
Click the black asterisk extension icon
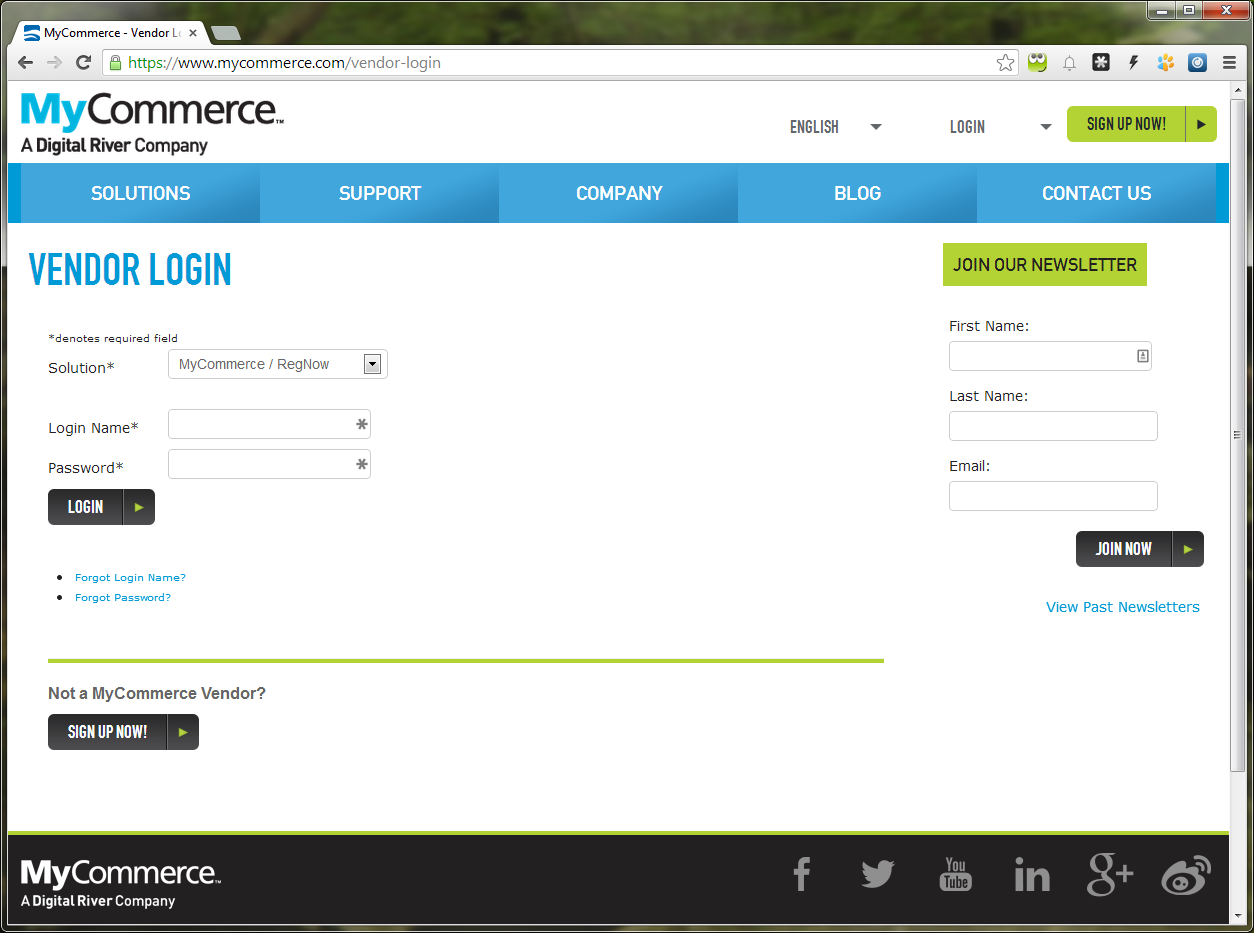[x=1101, y=63]
